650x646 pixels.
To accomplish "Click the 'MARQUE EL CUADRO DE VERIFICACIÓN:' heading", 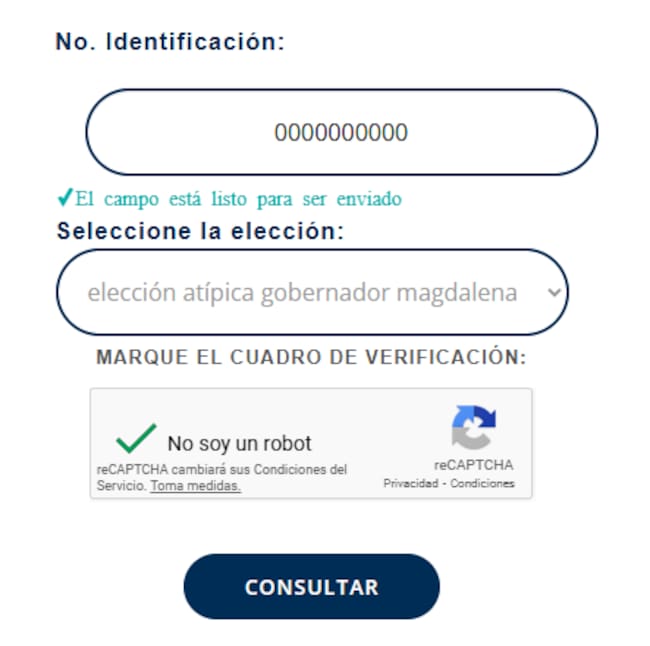I will pyautogui.click(x=310, y=358).
